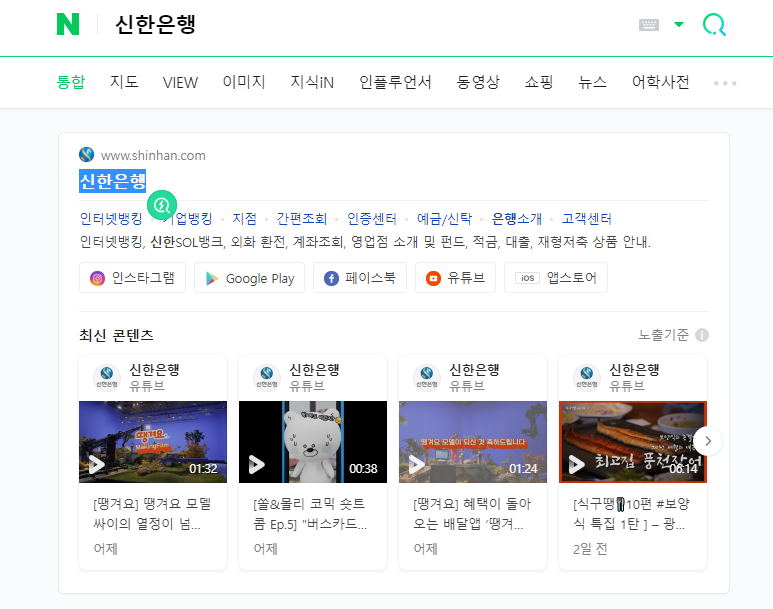Open the 06:14 eel dish thumbnail
Image resolution: width=773 pixels, height=609 pixels.
pos(633,442)
